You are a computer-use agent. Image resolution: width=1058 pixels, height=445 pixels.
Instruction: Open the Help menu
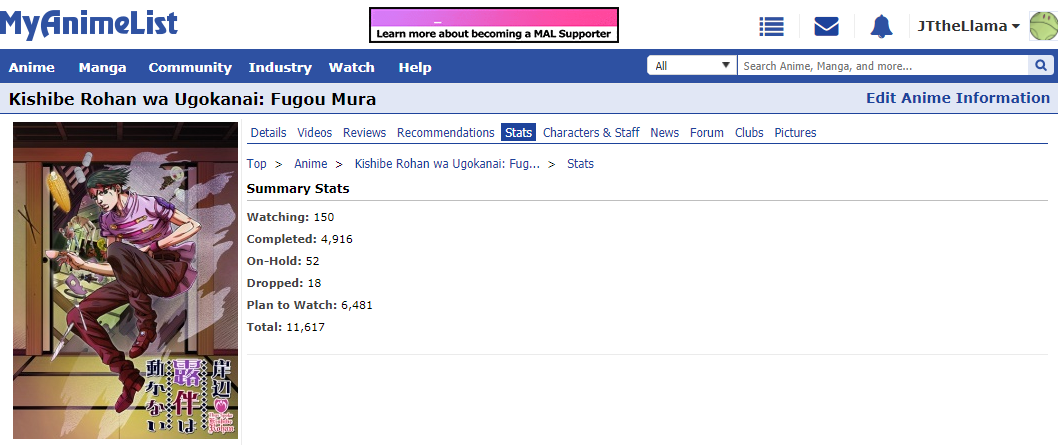coord(415,67)
